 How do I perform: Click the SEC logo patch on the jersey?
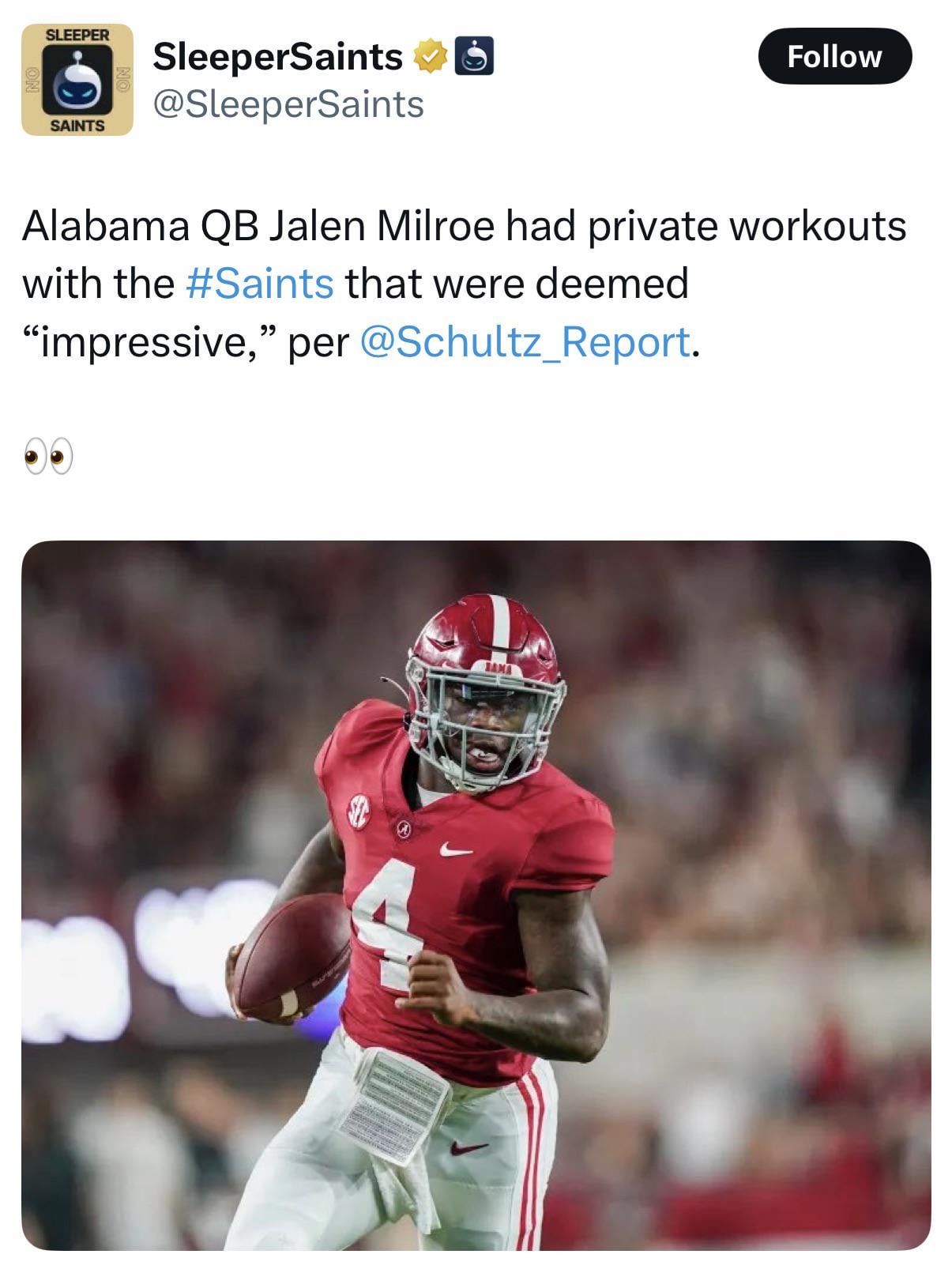359,813
